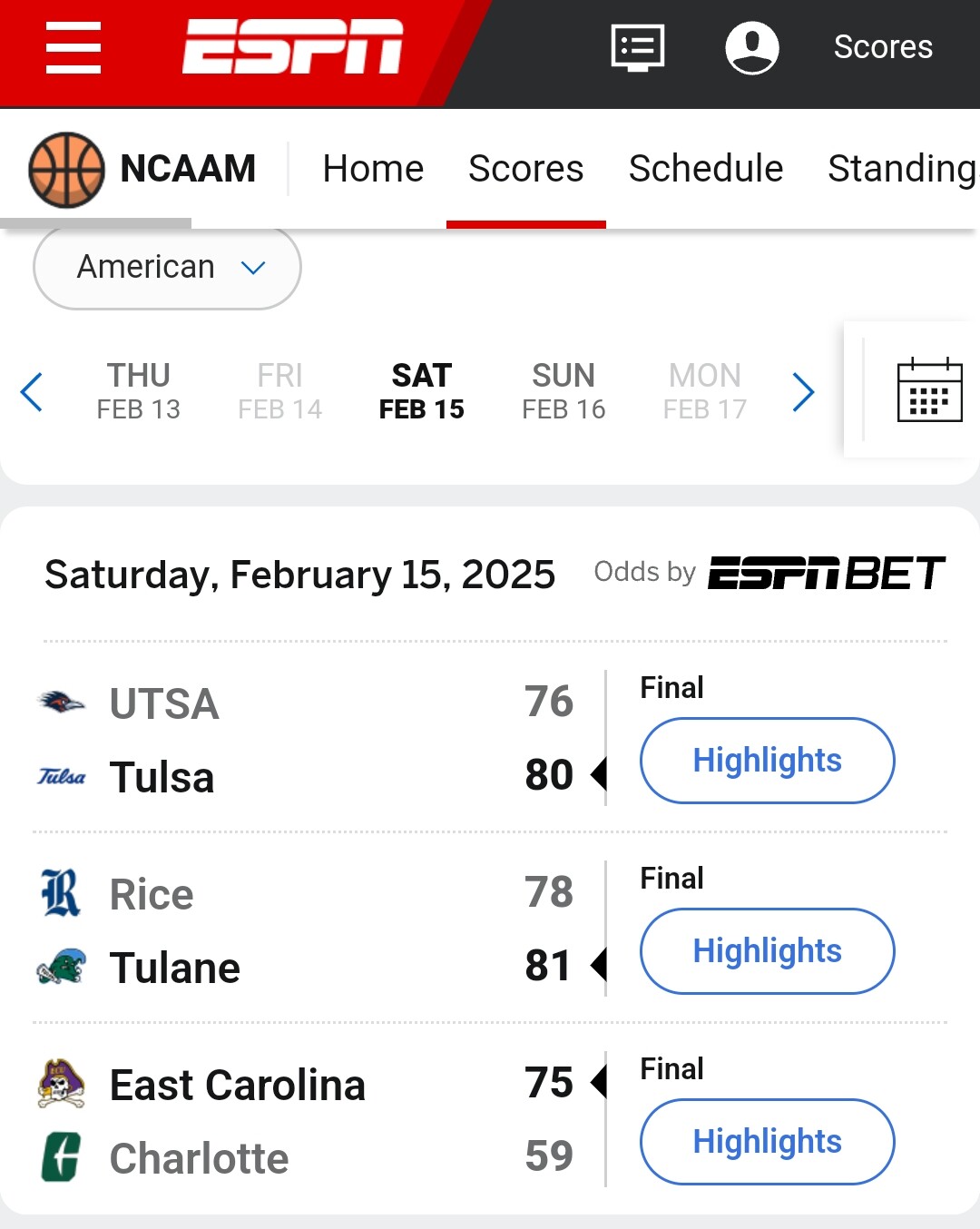The height and width of the screenshot is (1229, 980).
Task: Select Thursday Feb 13 date
Action: [139, 392]
